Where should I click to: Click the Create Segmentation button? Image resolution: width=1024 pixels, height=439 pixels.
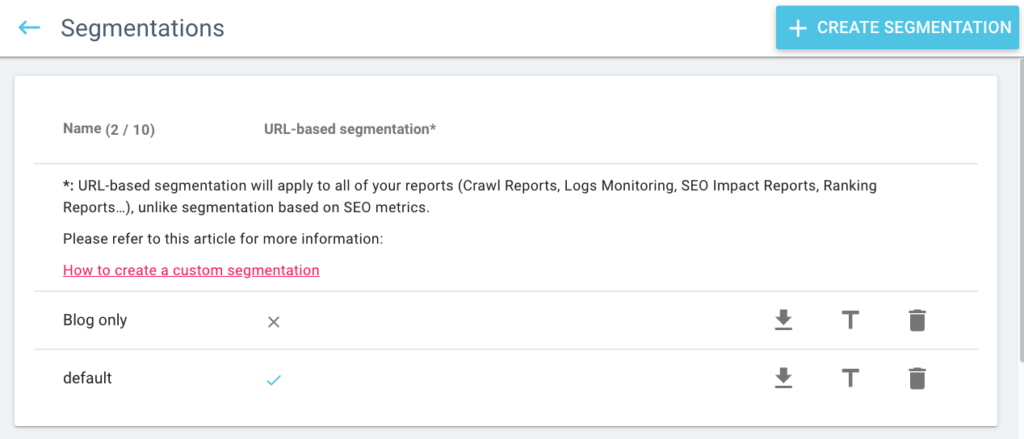coord(897,27)
